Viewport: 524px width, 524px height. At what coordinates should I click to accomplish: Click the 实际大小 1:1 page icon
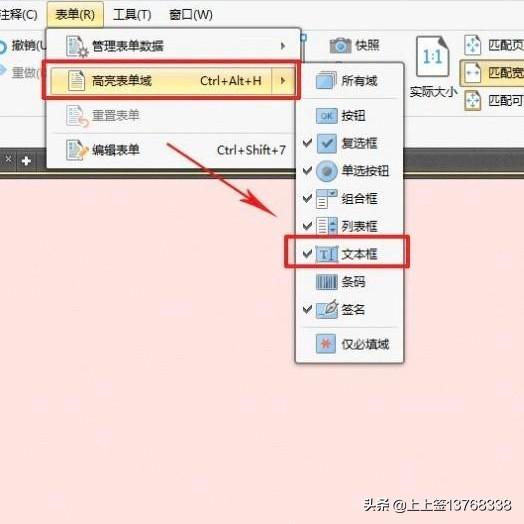point(433,56)
